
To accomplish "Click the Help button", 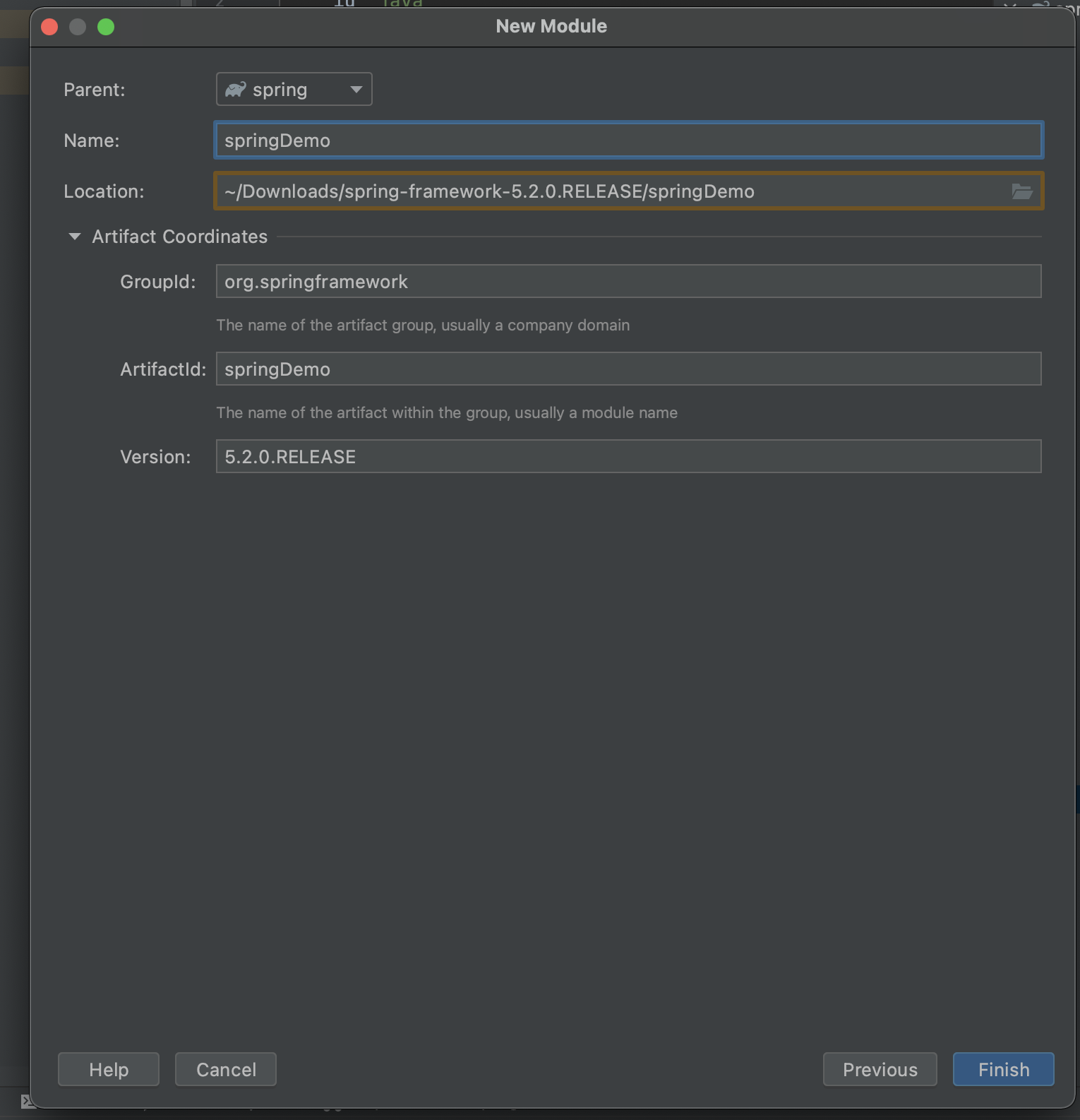I will pos(109,1070).
